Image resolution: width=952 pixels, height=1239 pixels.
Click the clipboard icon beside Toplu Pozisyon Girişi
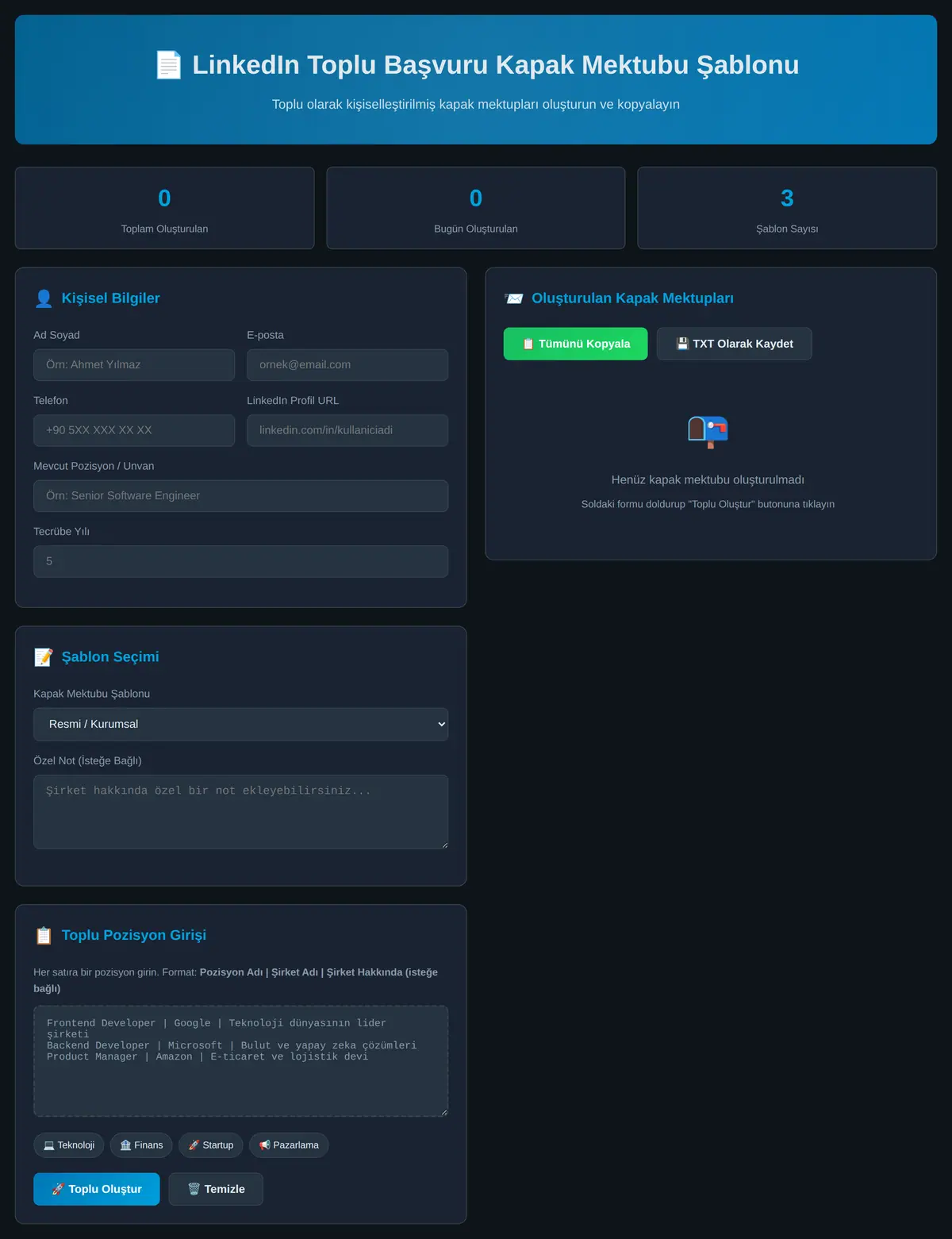(x=44, y=936)
